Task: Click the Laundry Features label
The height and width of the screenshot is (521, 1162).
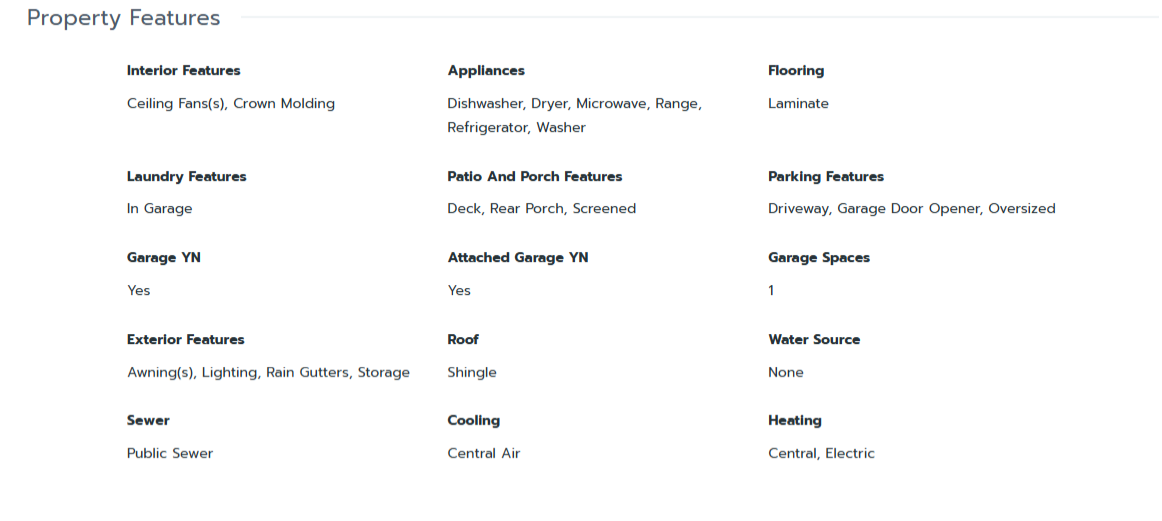Action: pos(186,177)
